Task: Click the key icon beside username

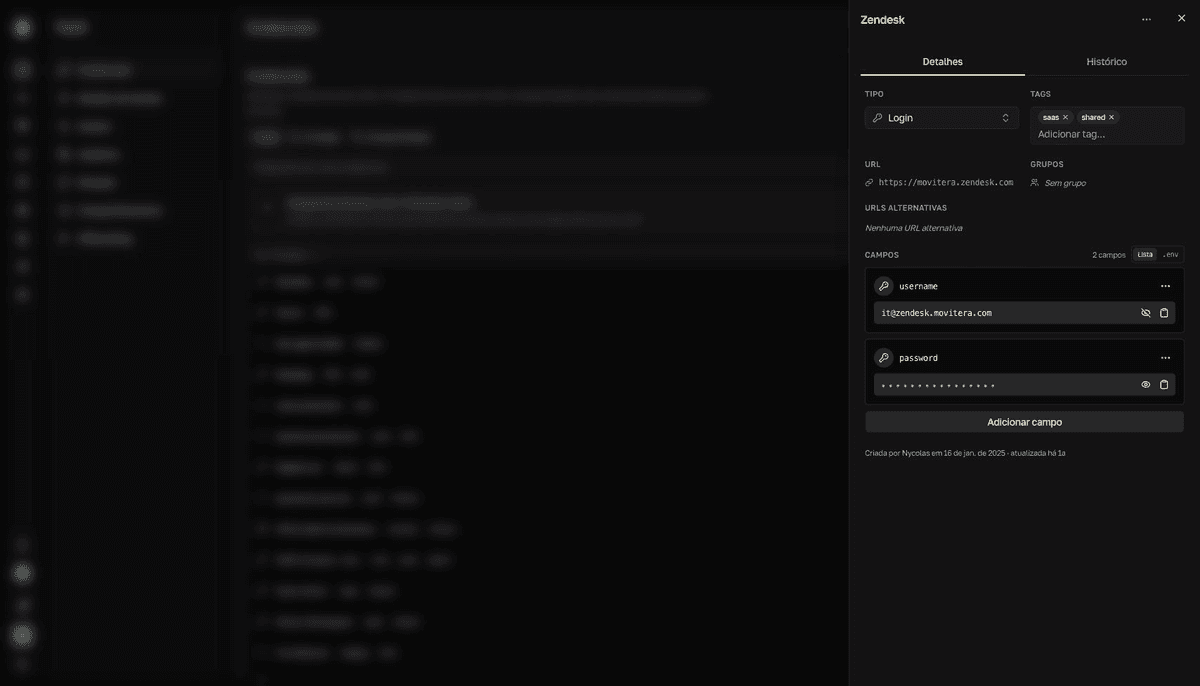Action: click(884, 286)
